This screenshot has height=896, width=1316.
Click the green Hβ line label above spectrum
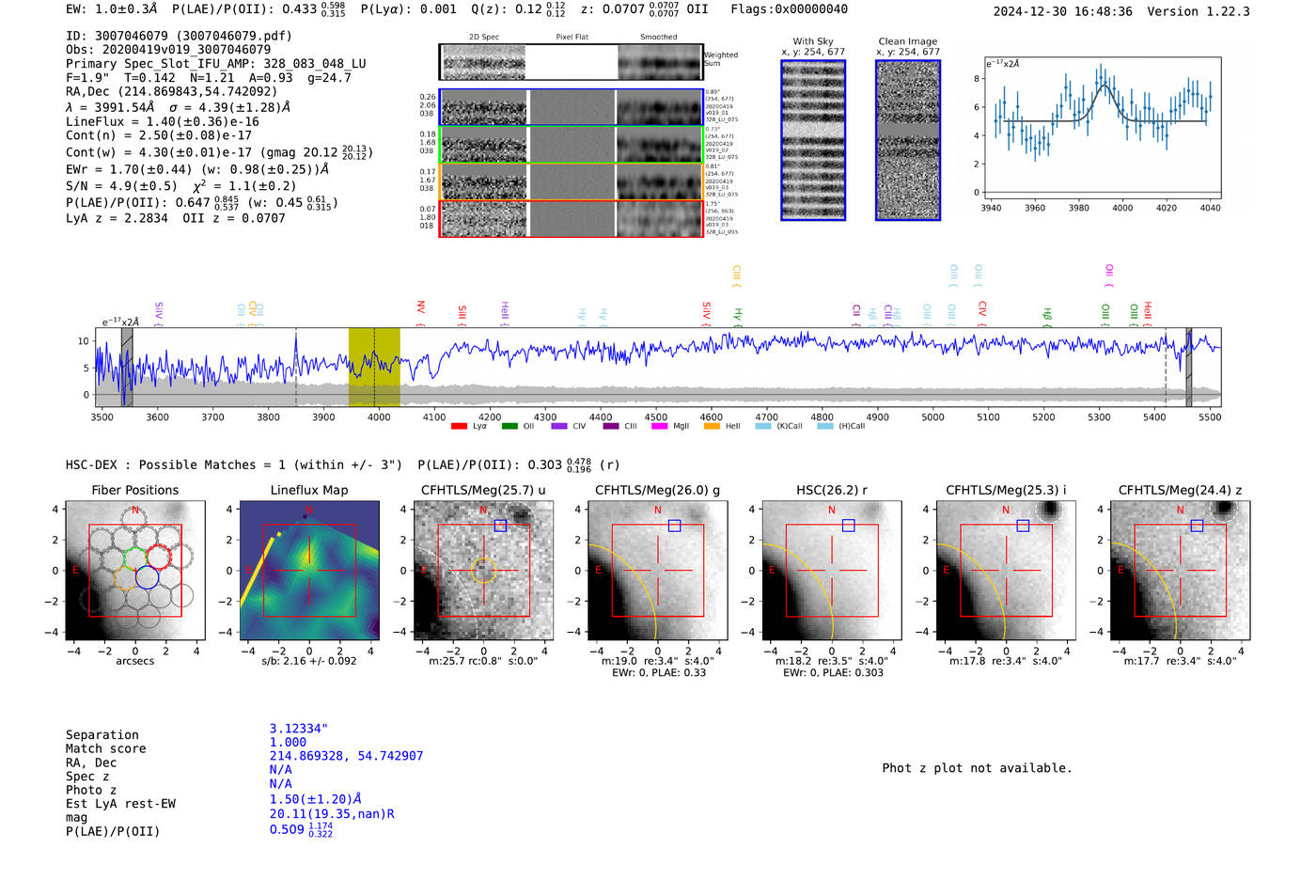[1047, 314]
